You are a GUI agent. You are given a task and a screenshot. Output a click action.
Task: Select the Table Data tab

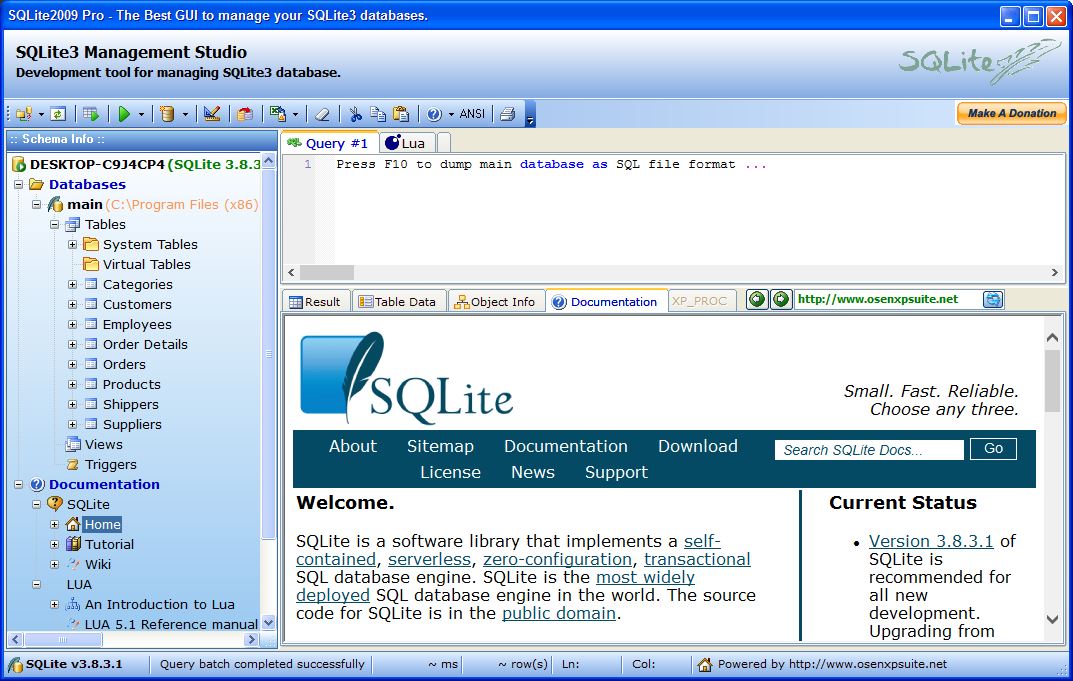click(x=399, y=301)
